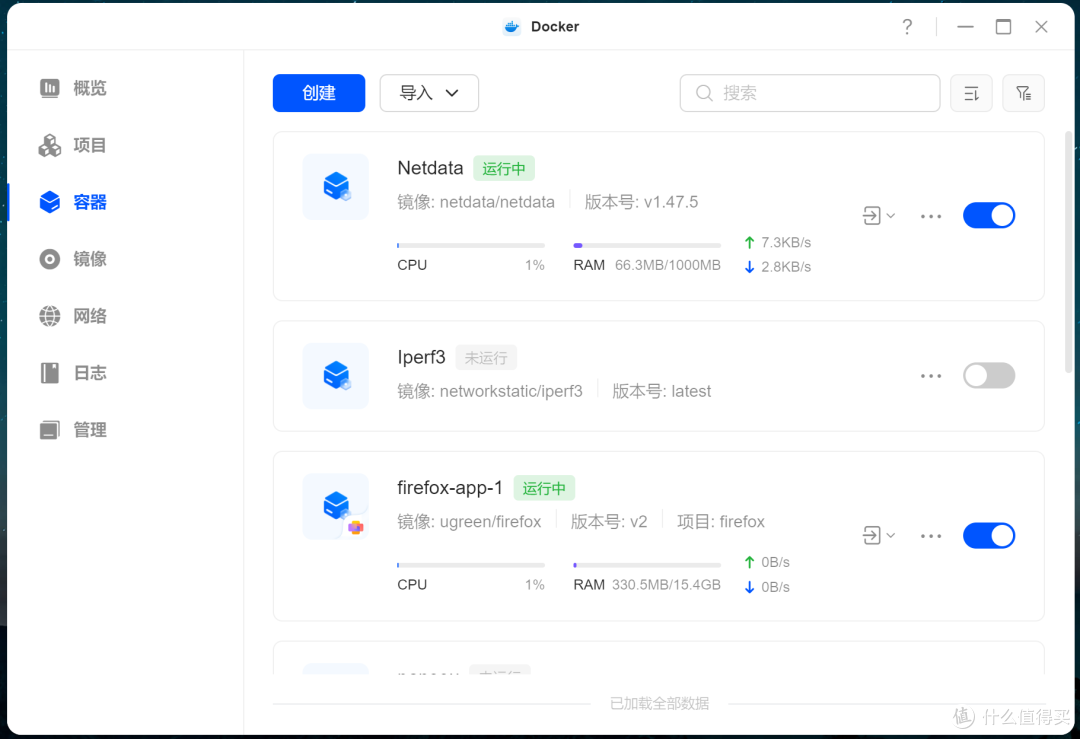Open the 网络 network section

click(72, 316)
